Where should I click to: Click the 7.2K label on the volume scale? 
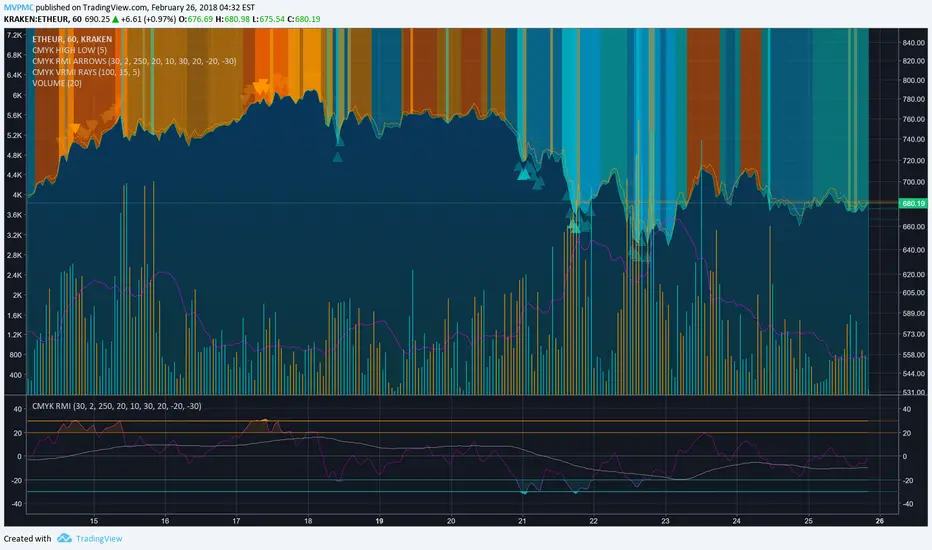click(x=15, y=34)
